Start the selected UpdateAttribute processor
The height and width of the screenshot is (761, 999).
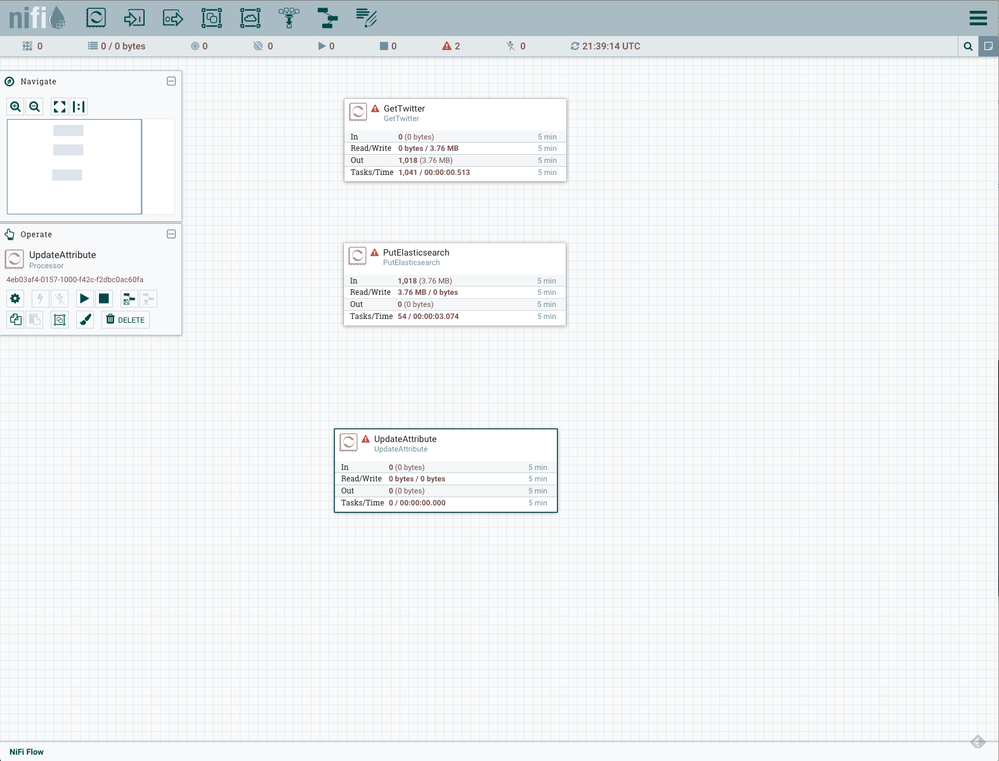(84, 298)
